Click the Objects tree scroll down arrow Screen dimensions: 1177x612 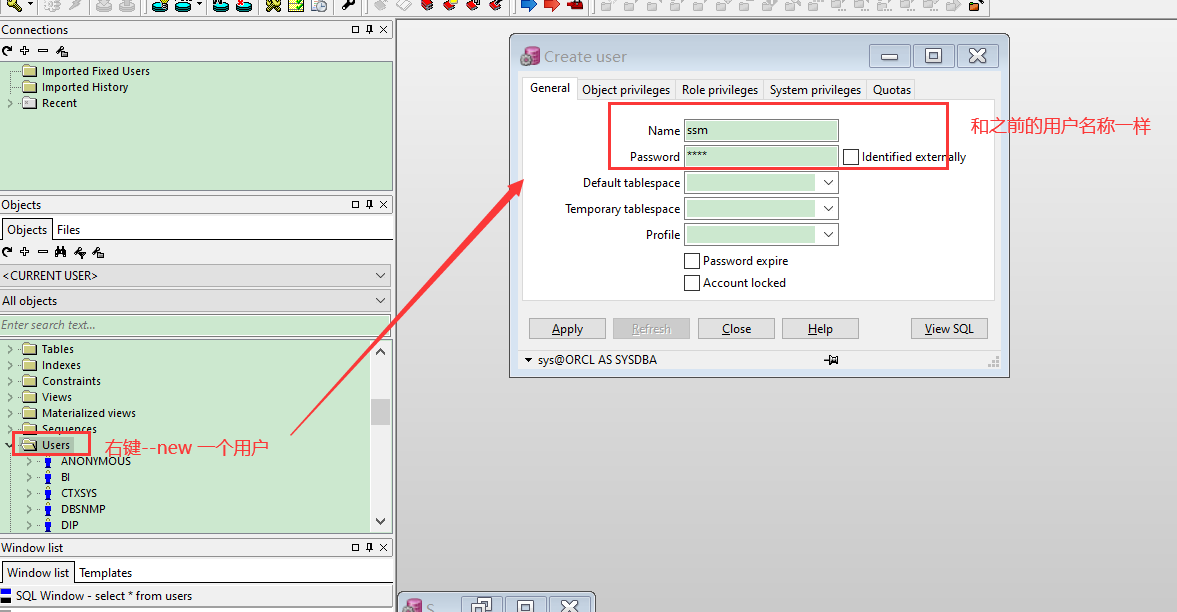[381, 521]
